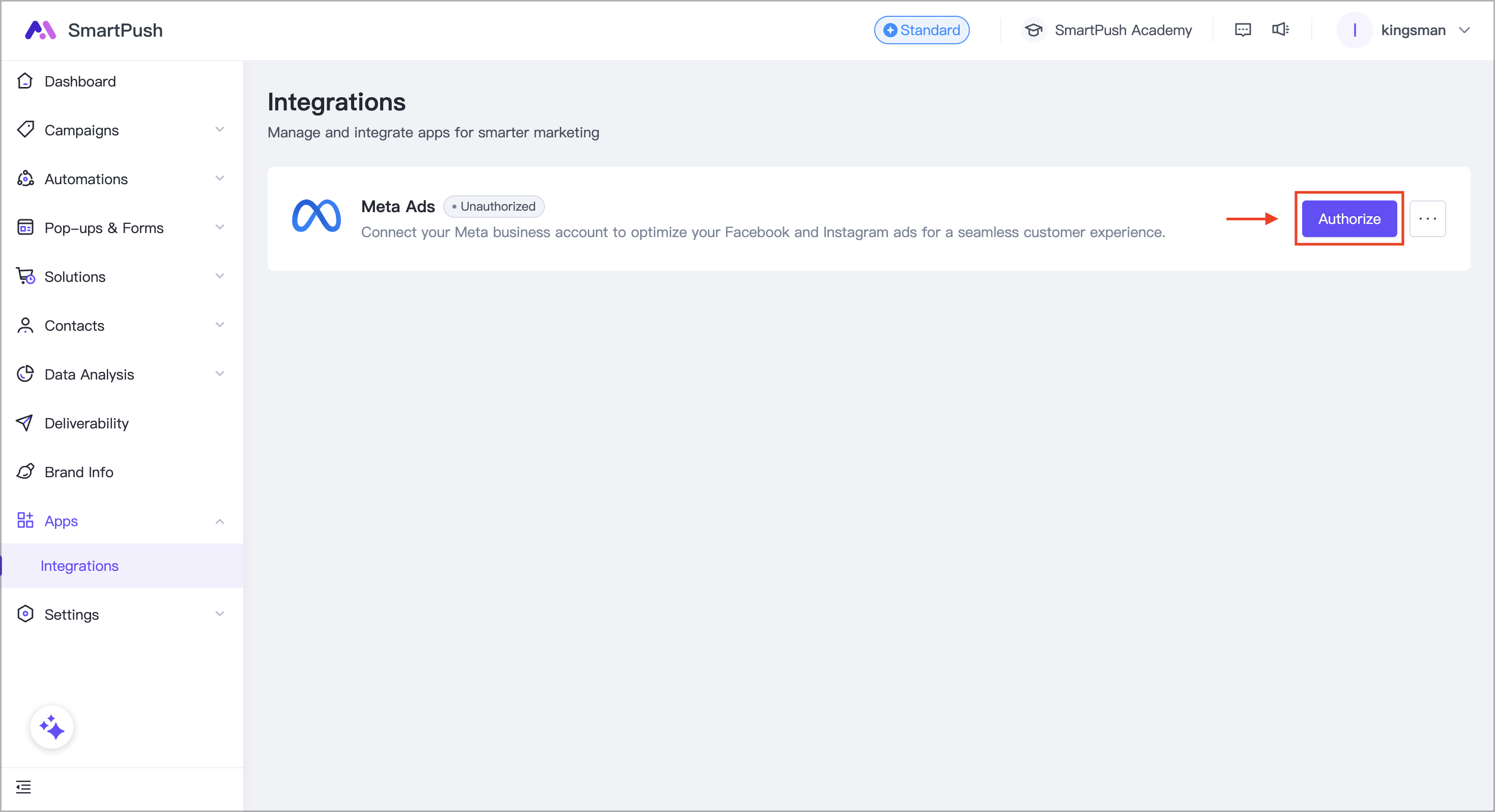The image size is (1495, 812).
Task: Click the Brand Info planet icon
Action: tap(25, 471)
